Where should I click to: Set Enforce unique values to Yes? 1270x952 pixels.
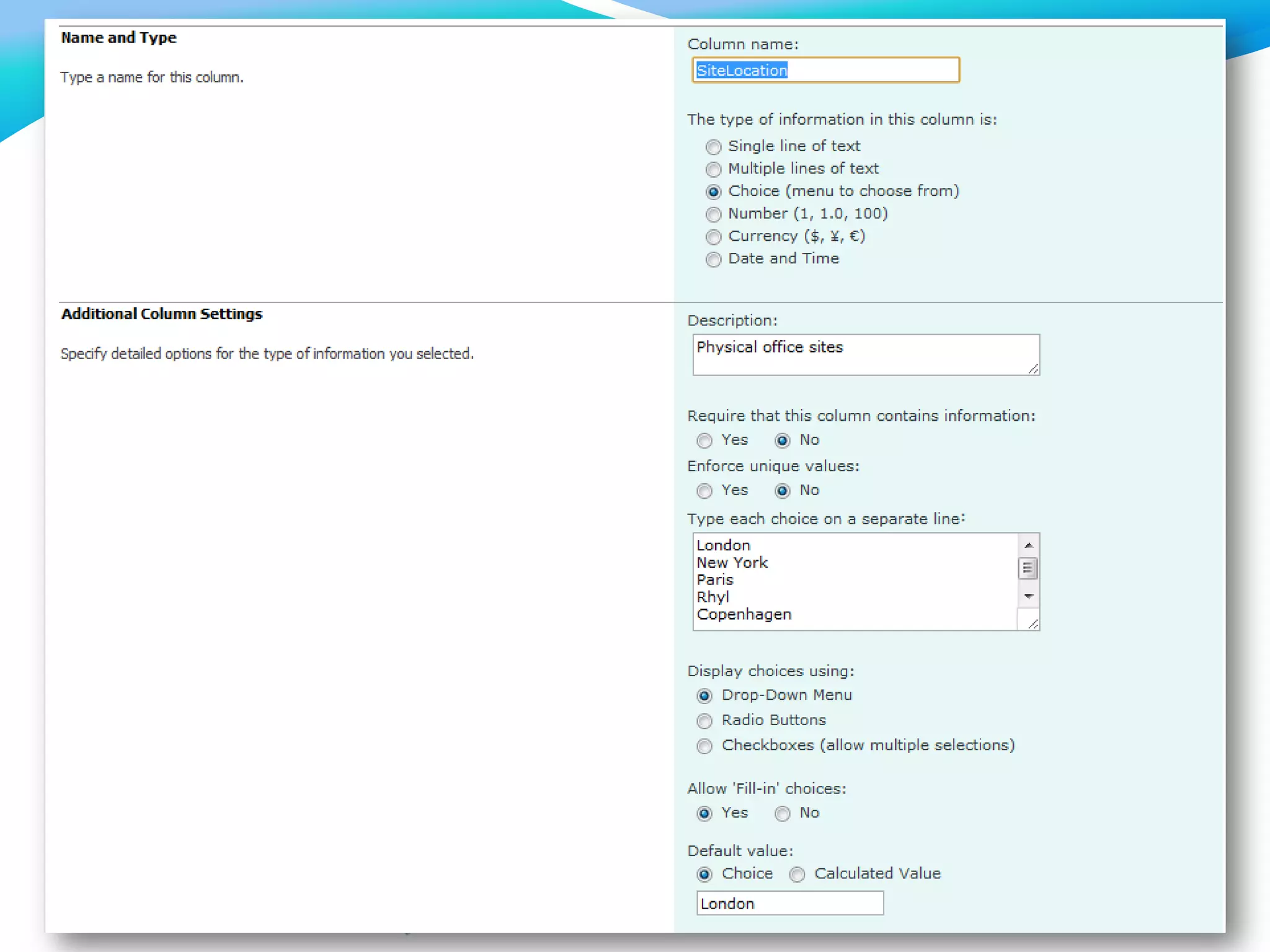point(704,491)
